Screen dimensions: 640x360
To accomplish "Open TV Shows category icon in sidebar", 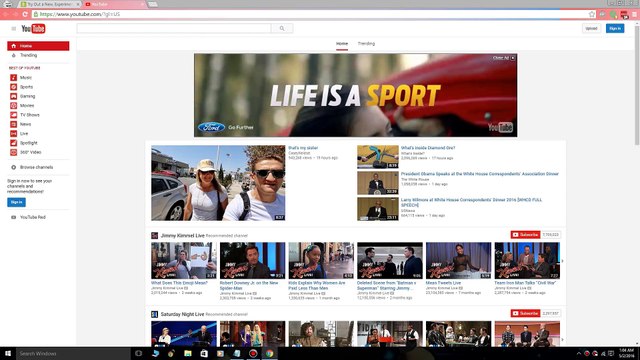I will (13, 115).
